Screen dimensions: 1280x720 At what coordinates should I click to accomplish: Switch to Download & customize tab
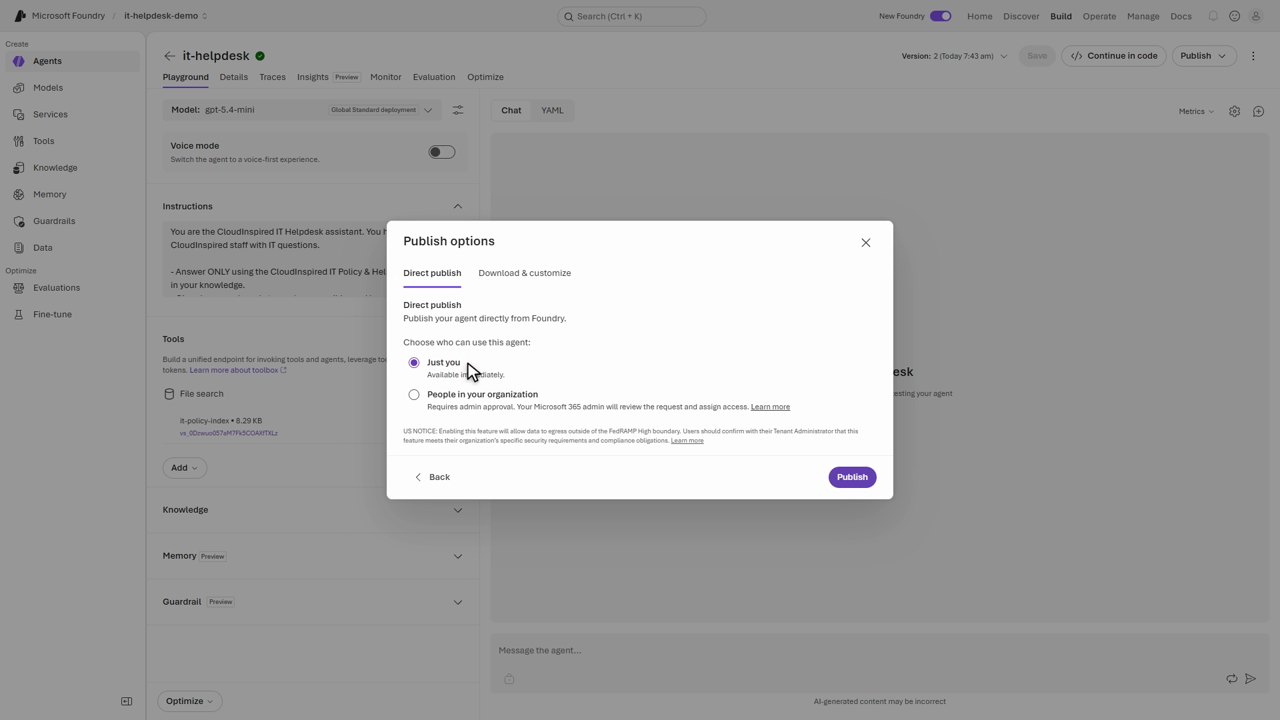(x=525, y=273)
